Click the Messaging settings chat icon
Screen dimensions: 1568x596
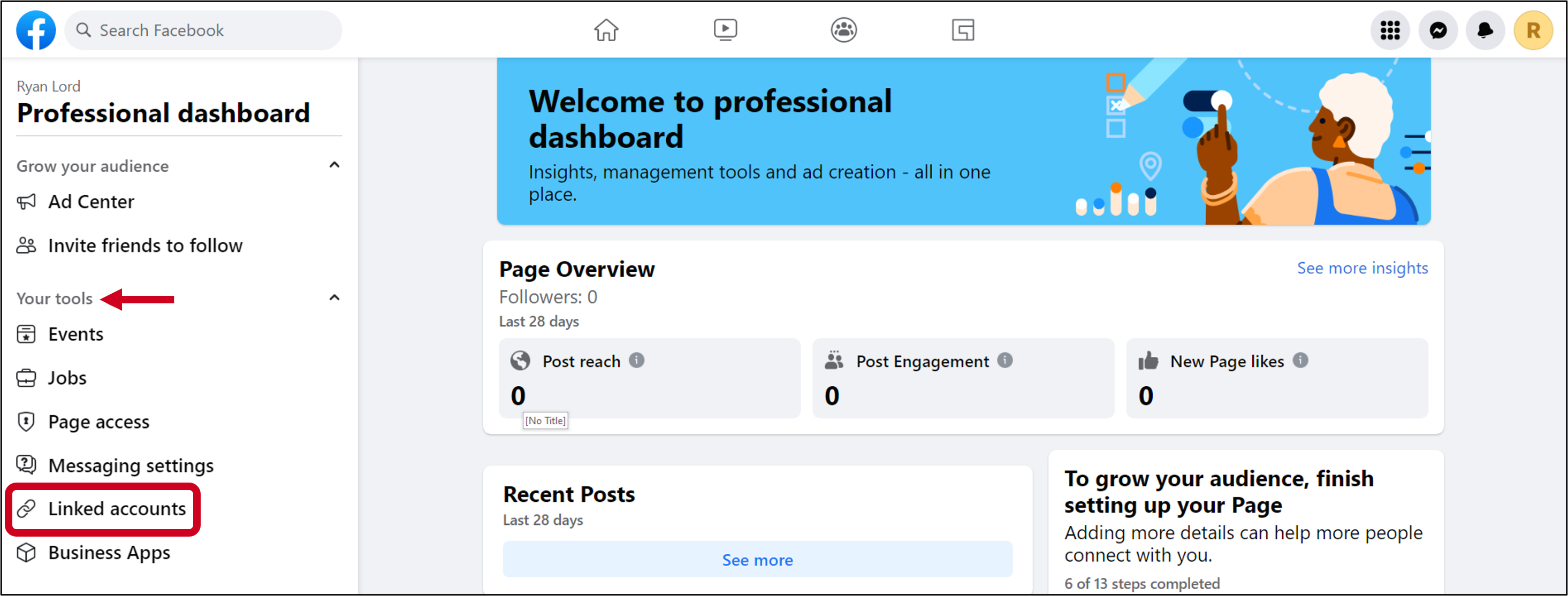tap(26, 464)
